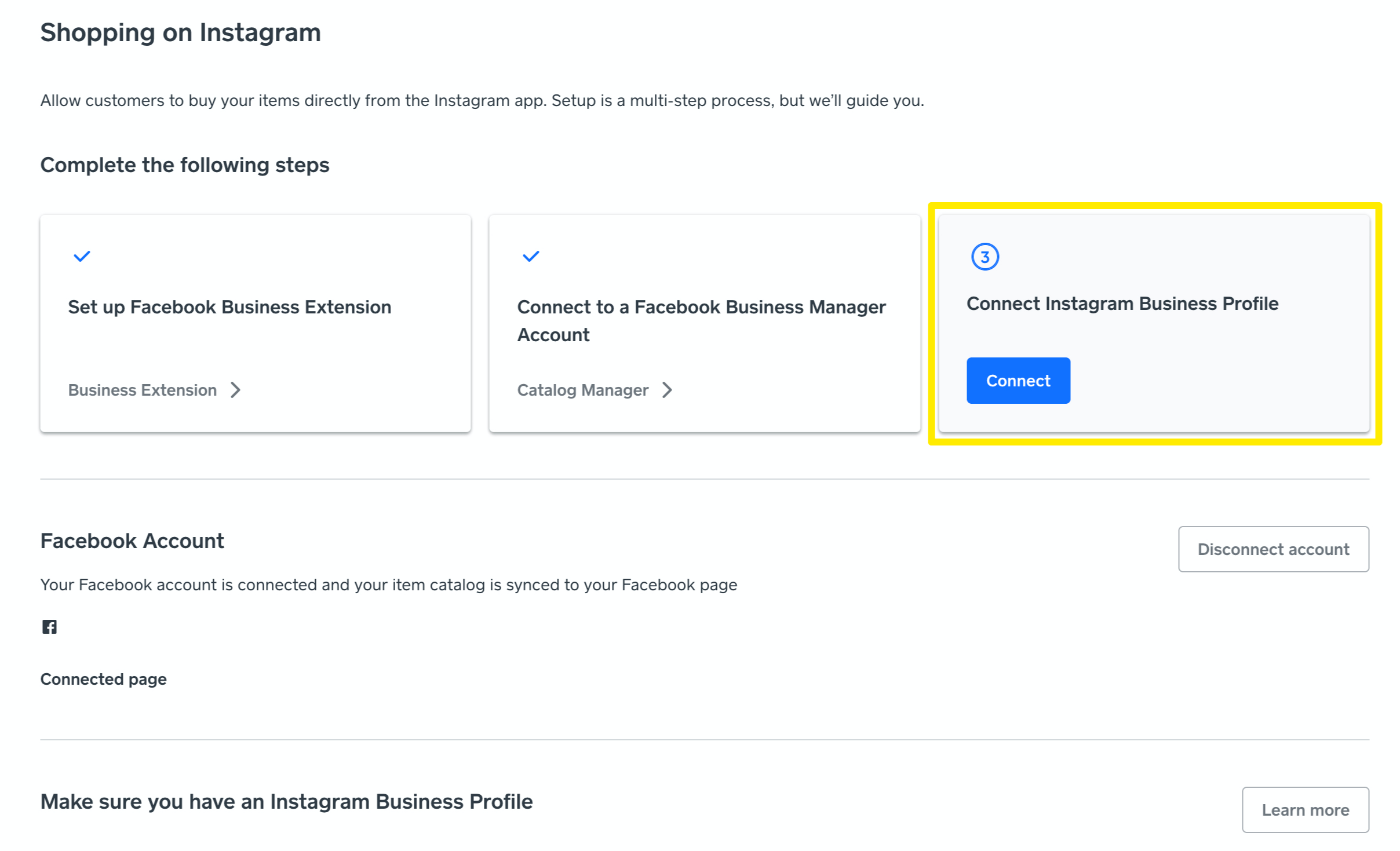
Task: Click chevron next to Catalog Manager
Action: pyautogui.click(x=667, y=390)
